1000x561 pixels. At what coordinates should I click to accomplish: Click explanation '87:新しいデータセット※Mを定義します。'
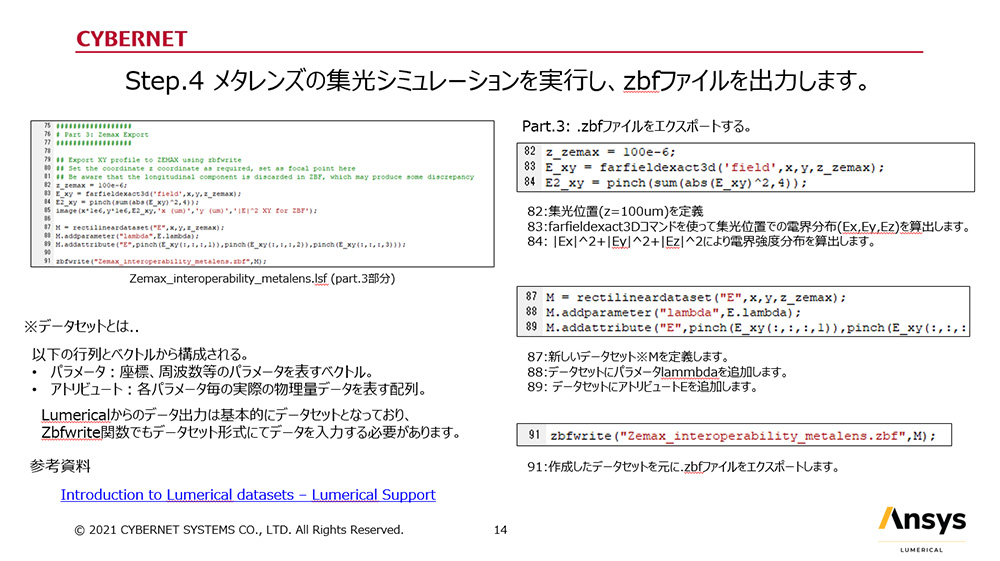coord(628,356)
